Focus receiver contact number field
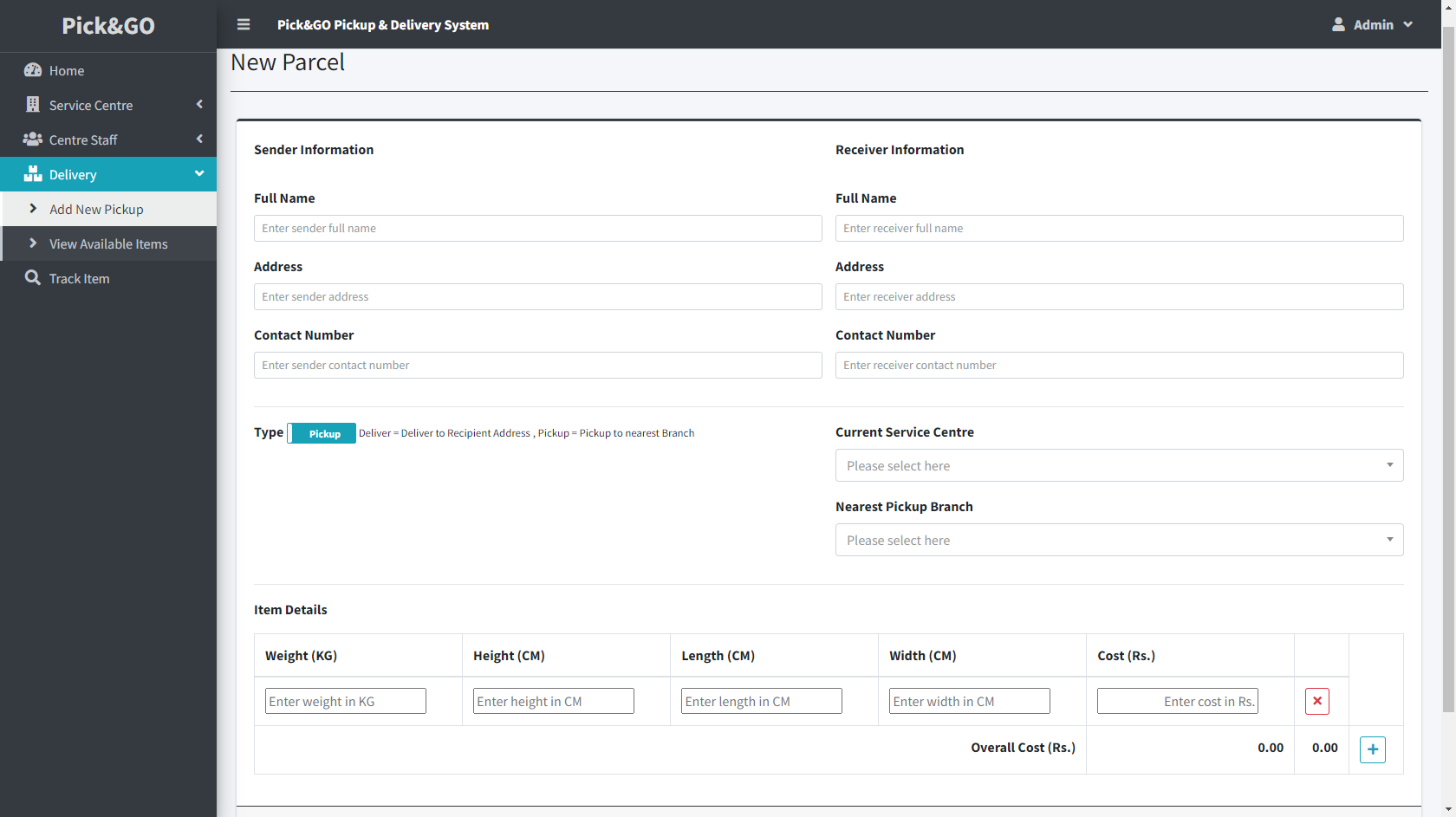1456x817 pixels. click(1119, 365)
